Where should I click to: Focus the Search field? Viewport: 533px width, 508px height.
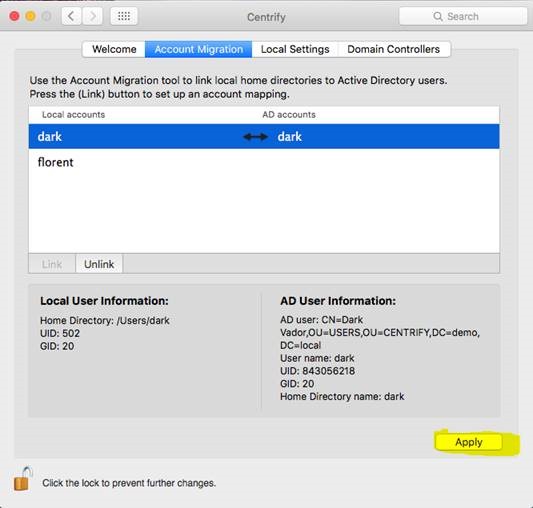[x=463, y=16]
